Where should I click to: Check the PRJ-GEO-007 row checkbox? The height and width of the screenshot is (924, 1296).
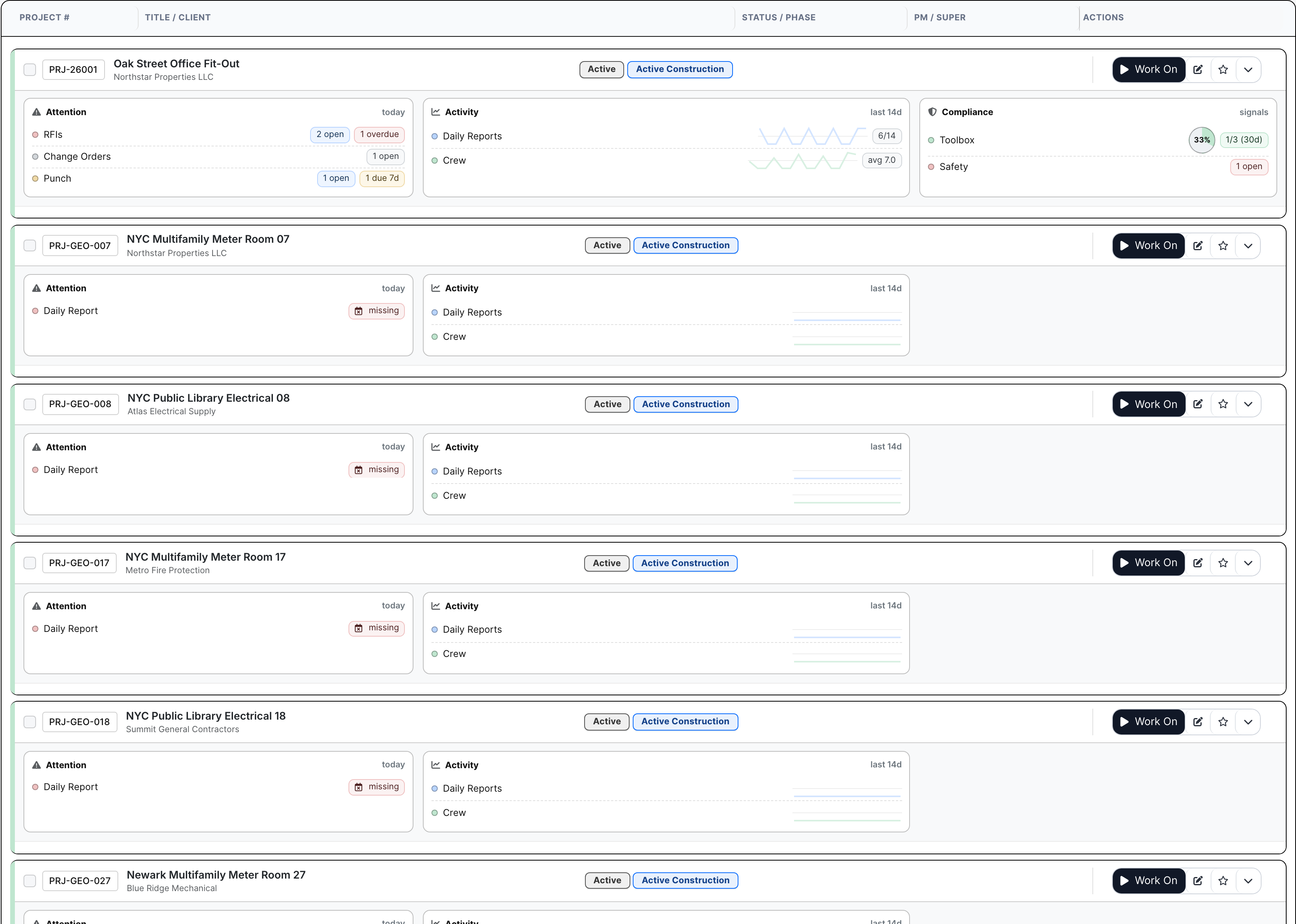[x=30, y=245]
